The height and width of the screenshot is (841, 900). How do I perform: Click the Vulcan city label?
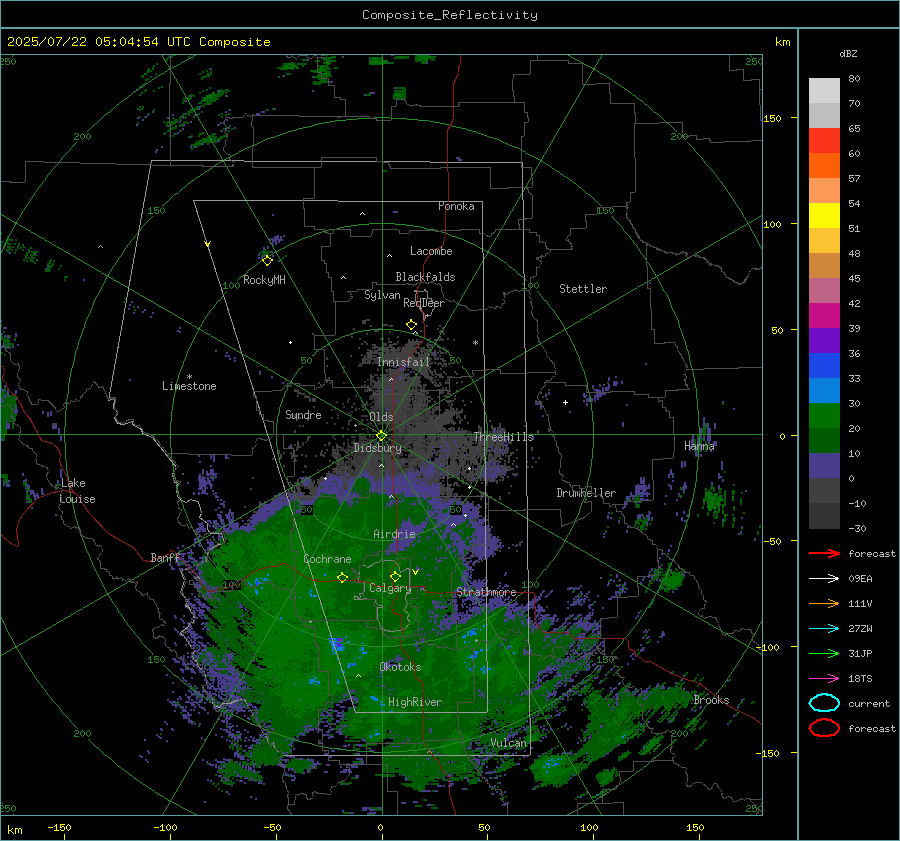point(509,743)
